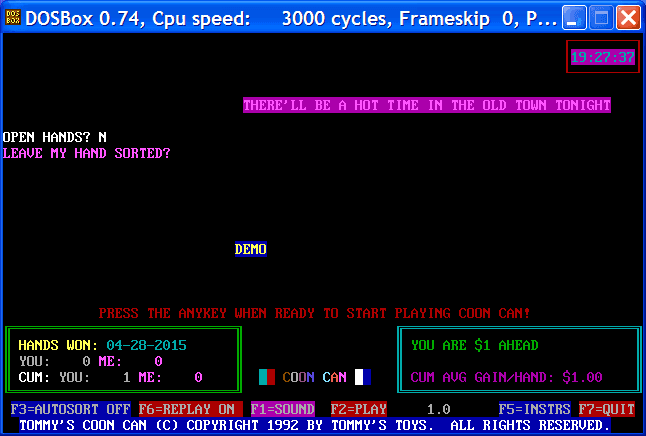Click the YOU ARE $1 AHEAD text
The width and height of the screenshot is (646, 436).
coord(475,345)
